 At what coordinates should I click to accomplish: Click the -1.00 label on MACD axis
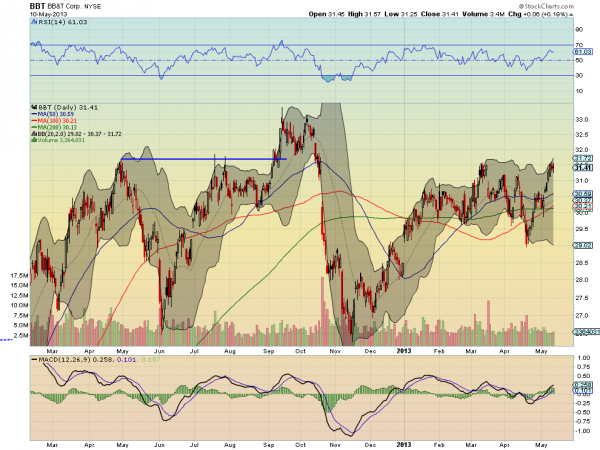tap(583, 431)
